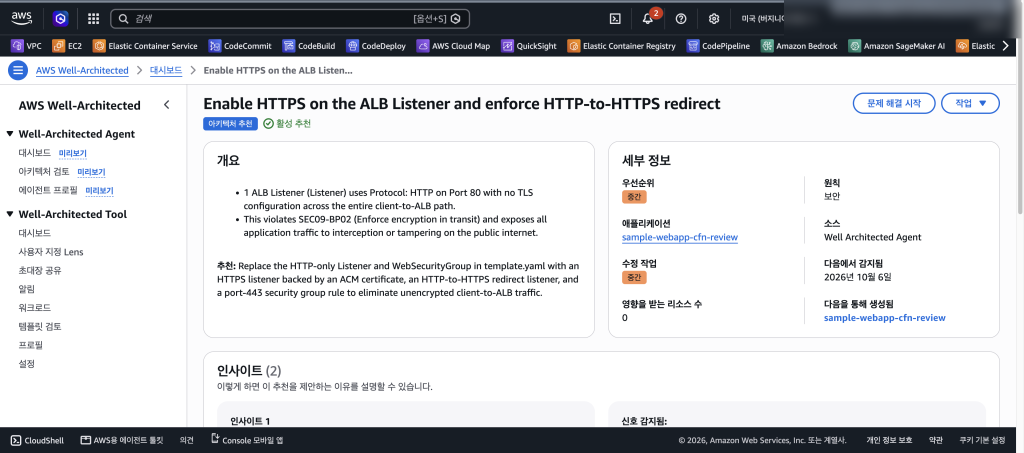This screenshot has width=1024, height=453.
Task: Open 사용자 지정 Lens
Action: click(51, 251)
